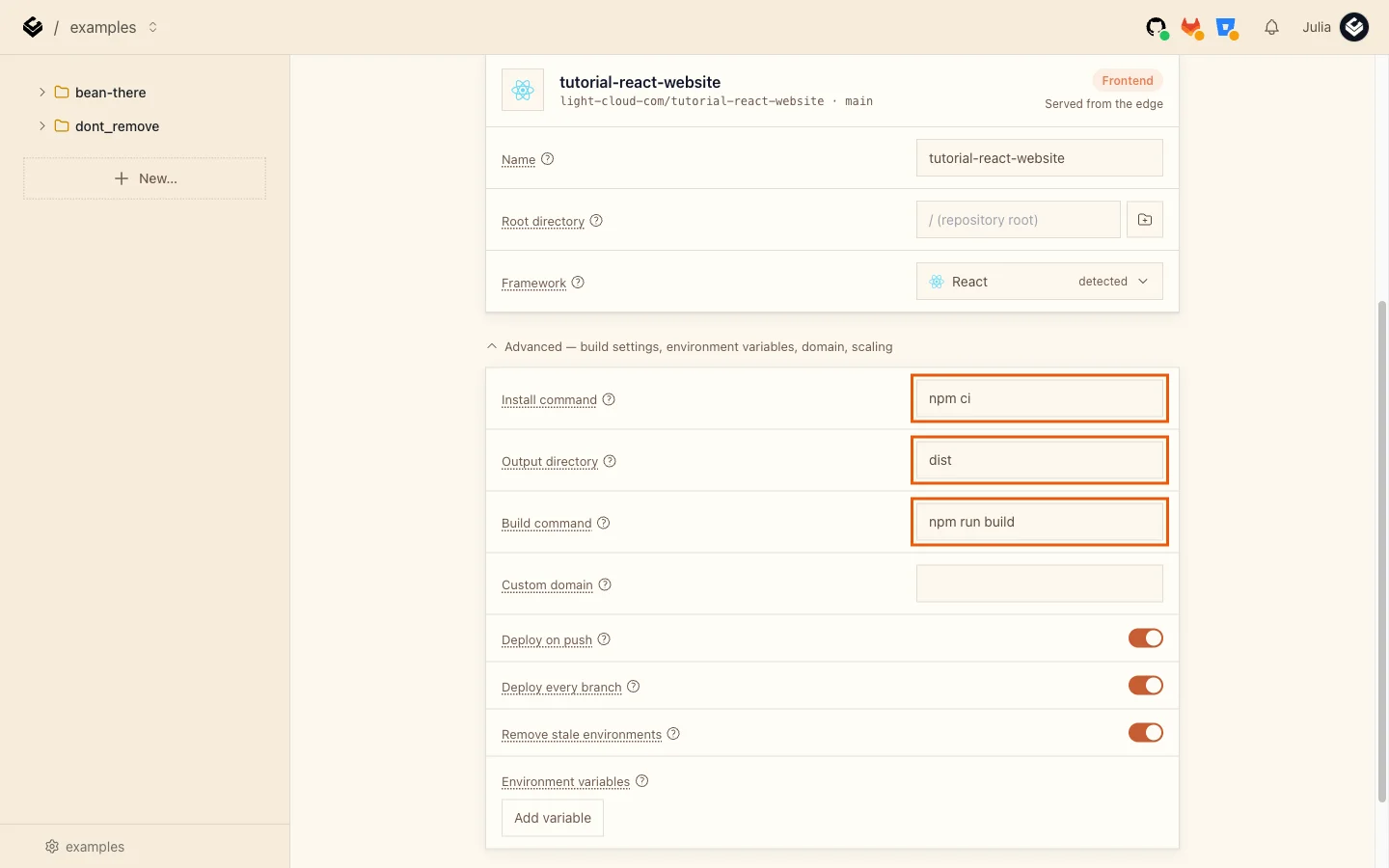The image size is (1389, 868).
Task: Open the Light Cloud logo home
Action: click(33, 27)
